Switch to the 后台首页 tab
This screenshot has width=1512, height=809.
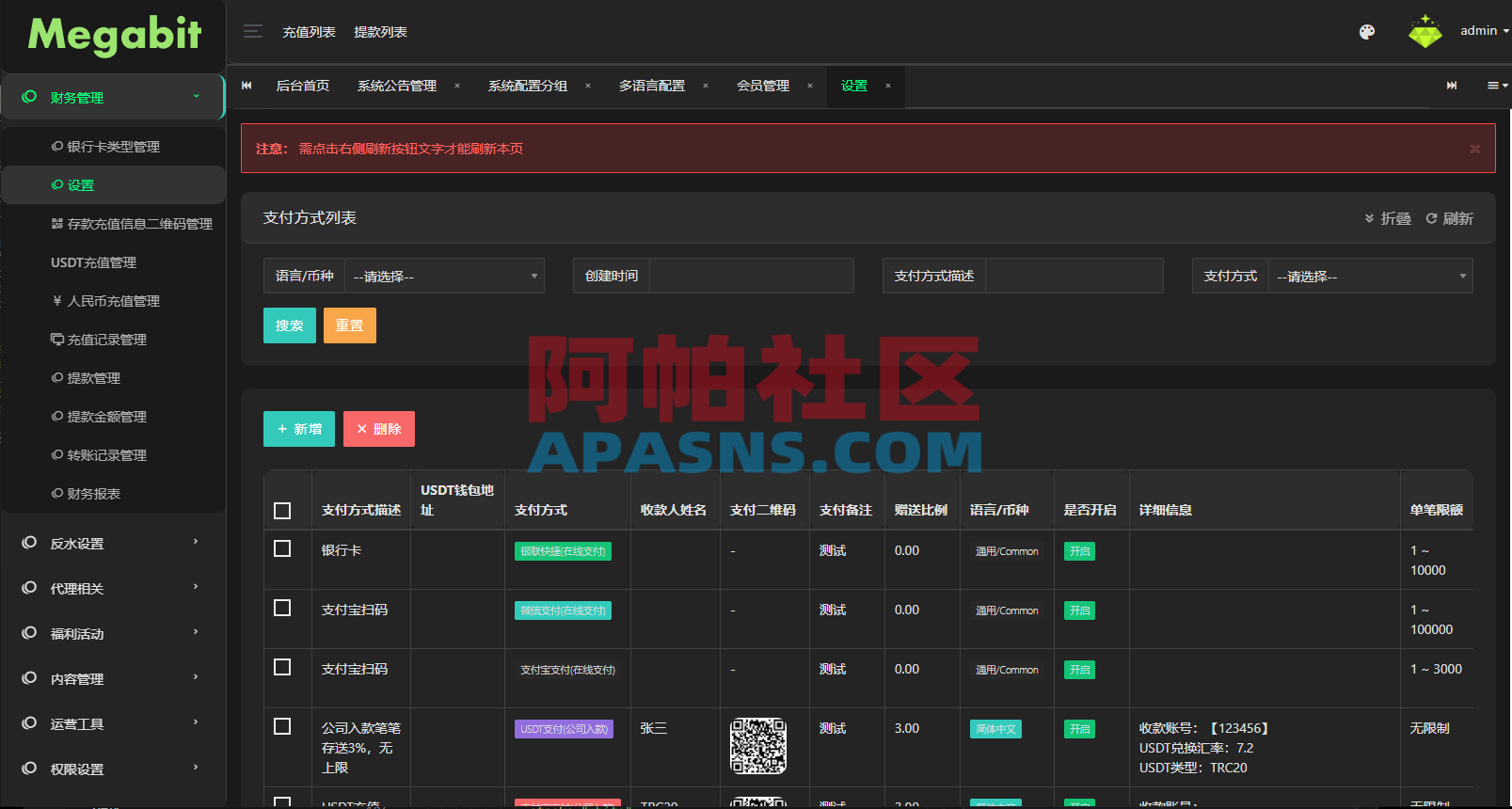[x=303, y=86]
